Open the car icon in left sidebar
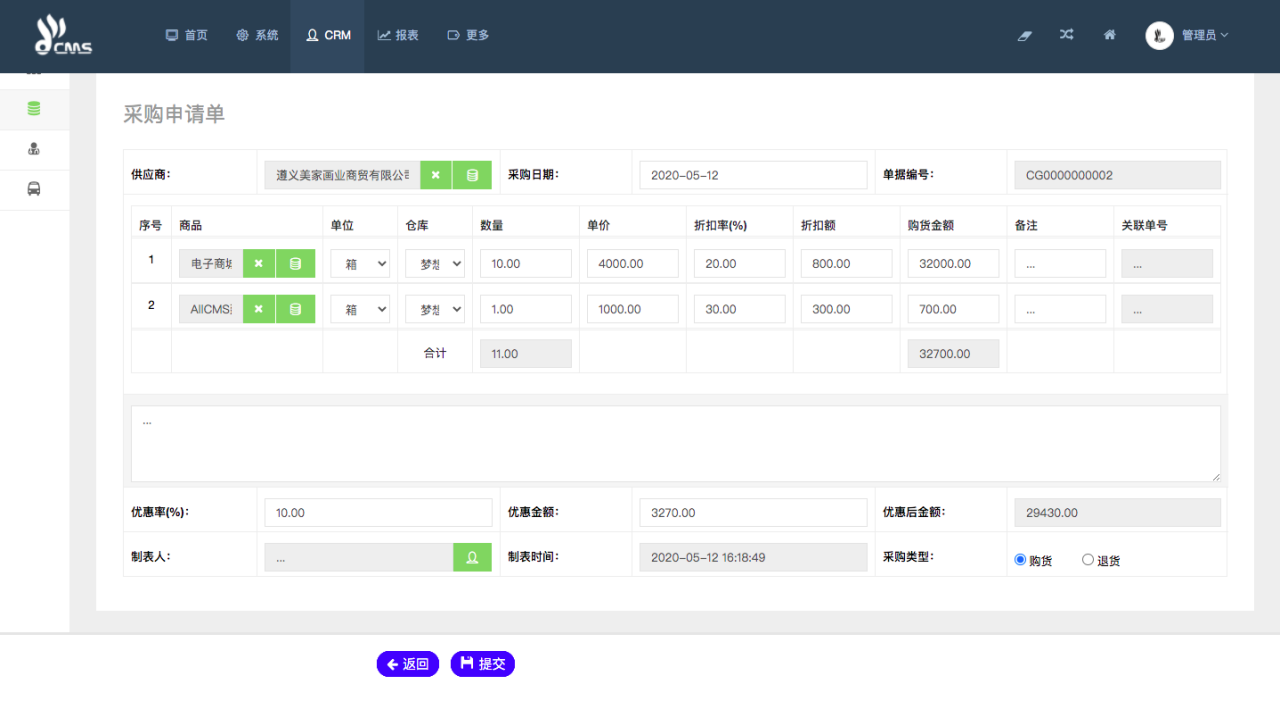Screen dimensions: 1280x701 click(34, 189)
